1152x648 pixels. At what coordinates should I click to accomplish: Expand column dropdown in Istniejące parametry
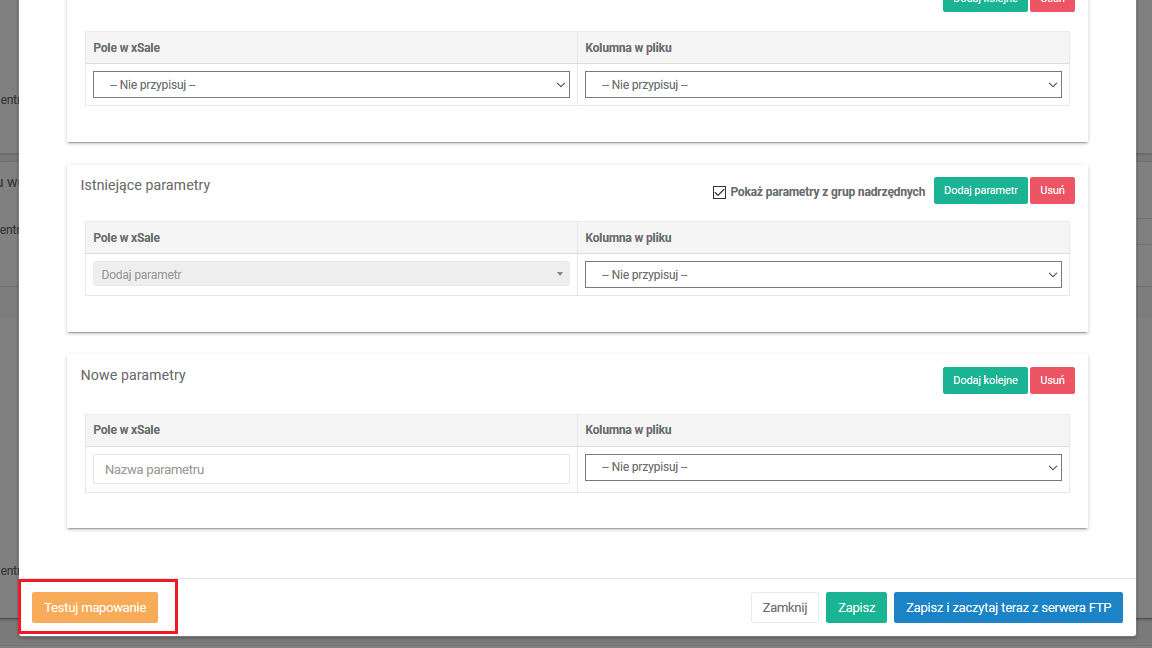click(x=823, y=274)
